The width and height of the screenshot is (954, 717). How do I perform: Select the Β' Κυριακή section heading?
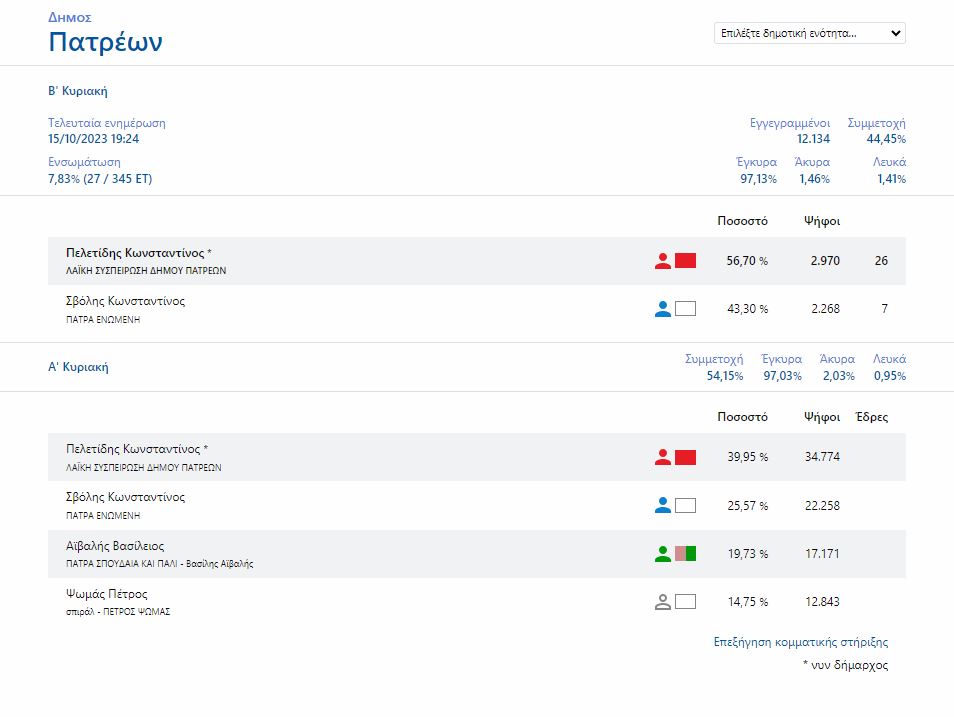(x=78, y=91)
